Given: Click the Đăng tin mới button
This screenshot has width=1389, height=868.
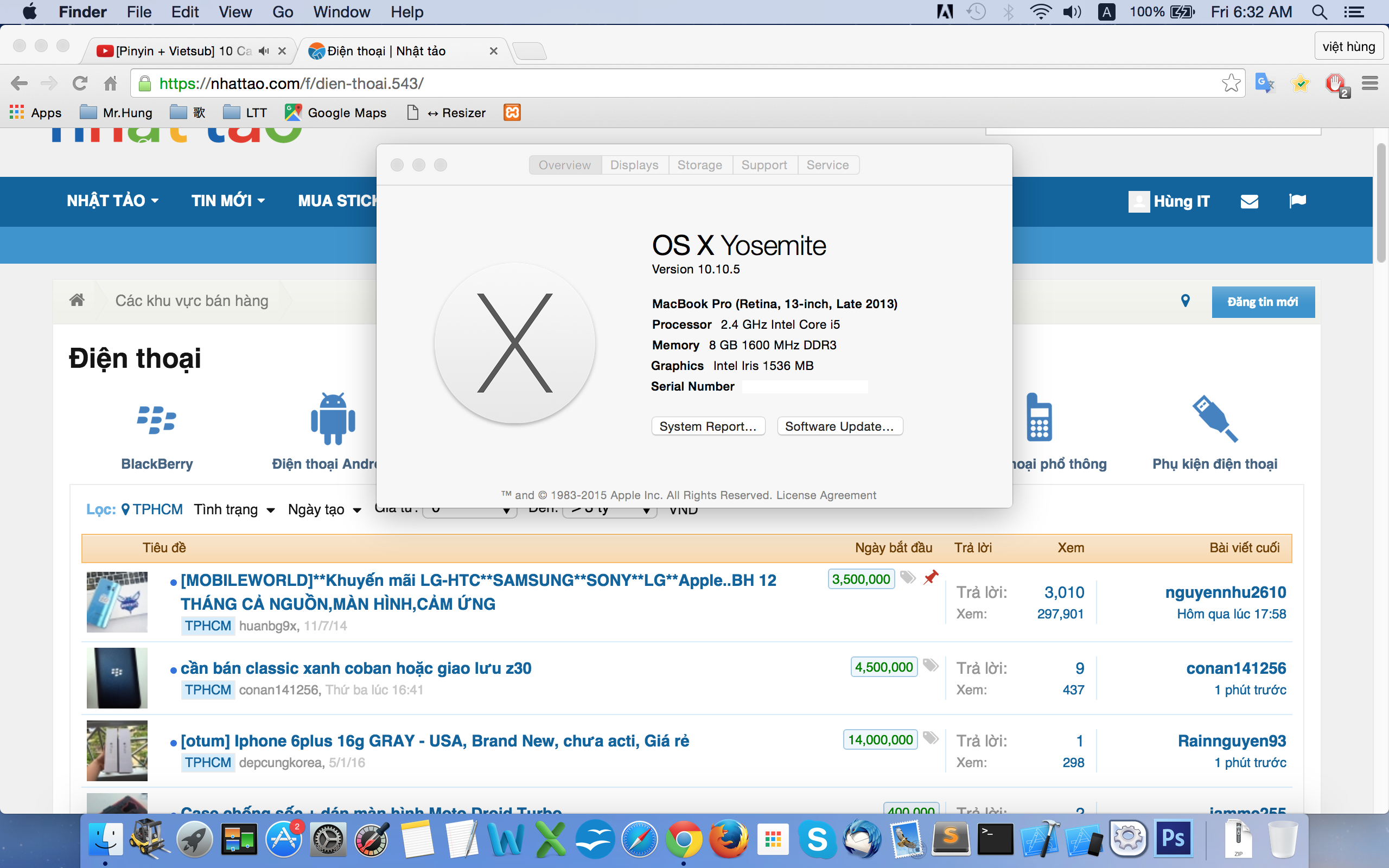Looking at the screenshot, I should 1262,302.
